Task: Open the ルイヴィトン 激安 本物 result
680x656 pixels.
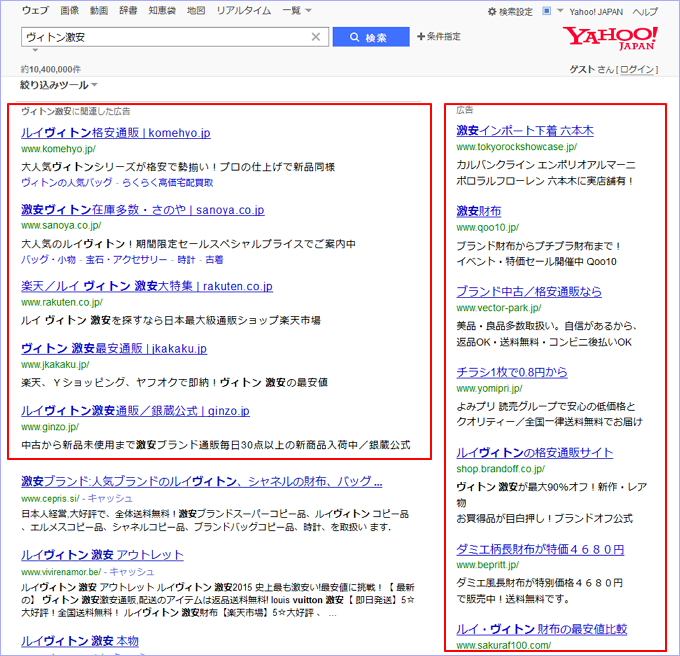Action: pyautogui.click(x=80, y=641)
